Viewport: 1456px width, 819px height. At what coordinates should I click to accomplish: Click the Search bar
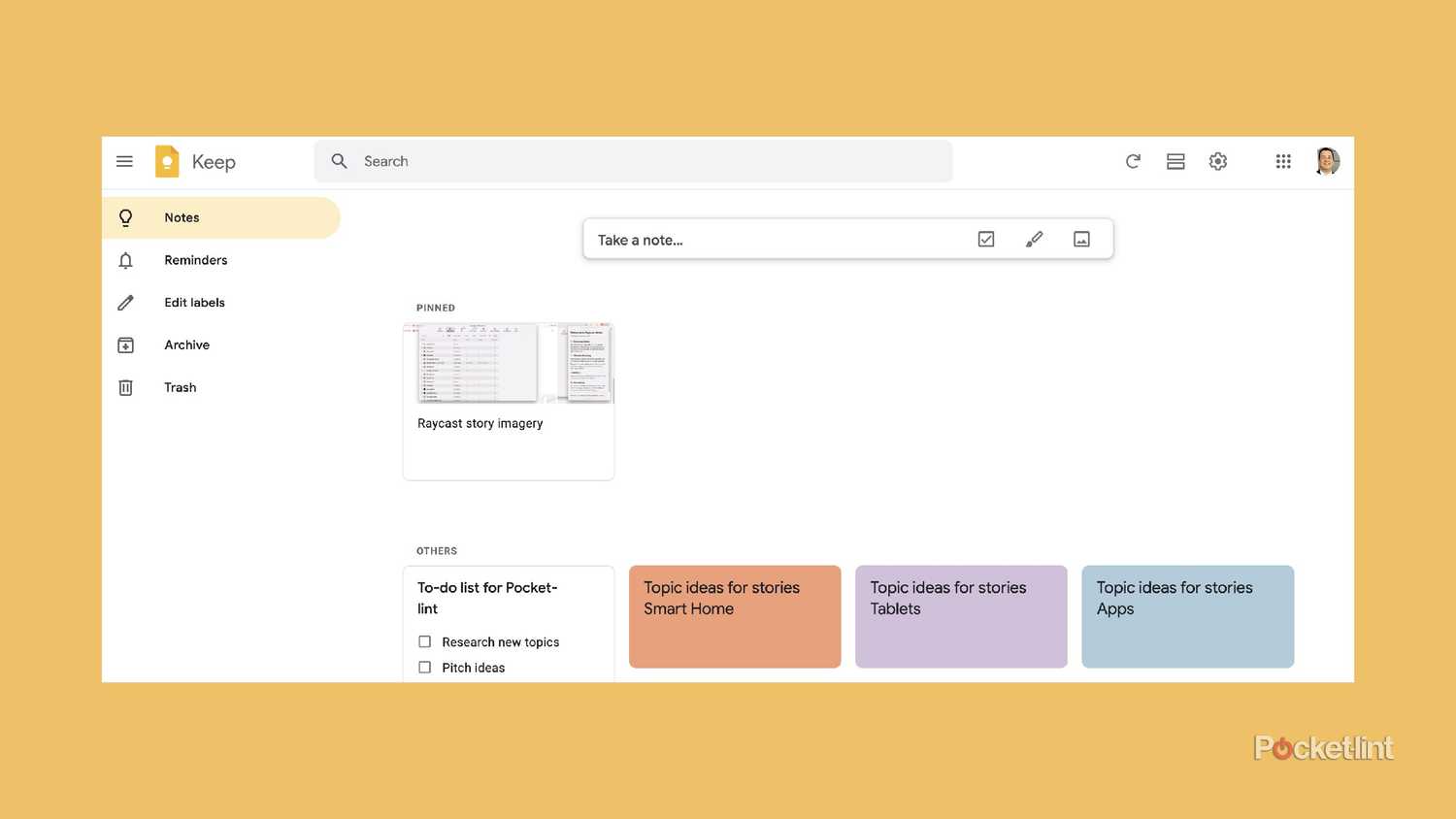[x=633, y=161]
